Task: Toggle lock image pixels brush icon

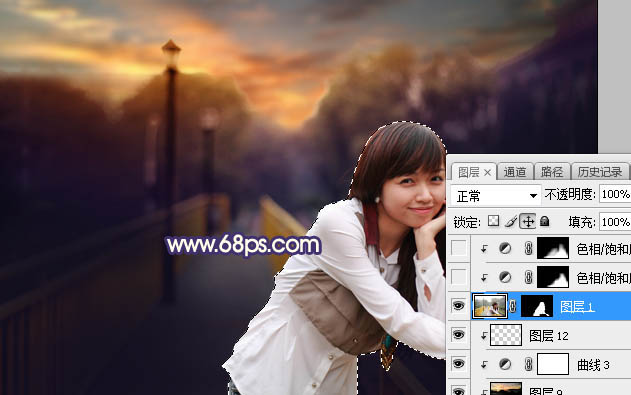Action: 511,221
